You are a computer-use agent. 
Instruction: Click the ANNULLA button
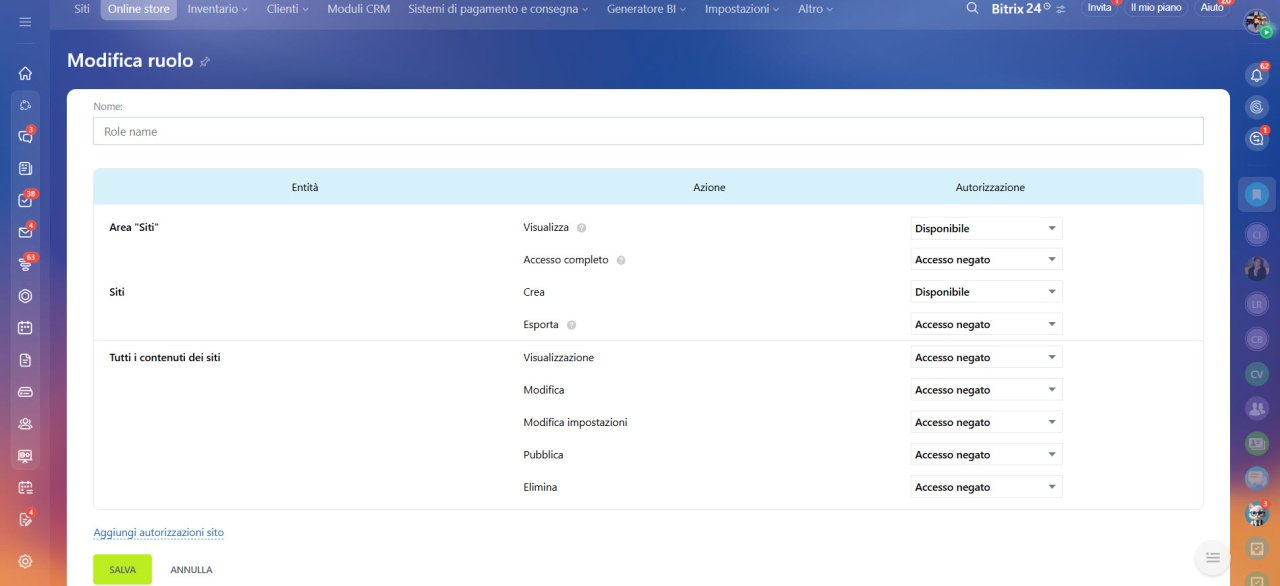(191, 570)
